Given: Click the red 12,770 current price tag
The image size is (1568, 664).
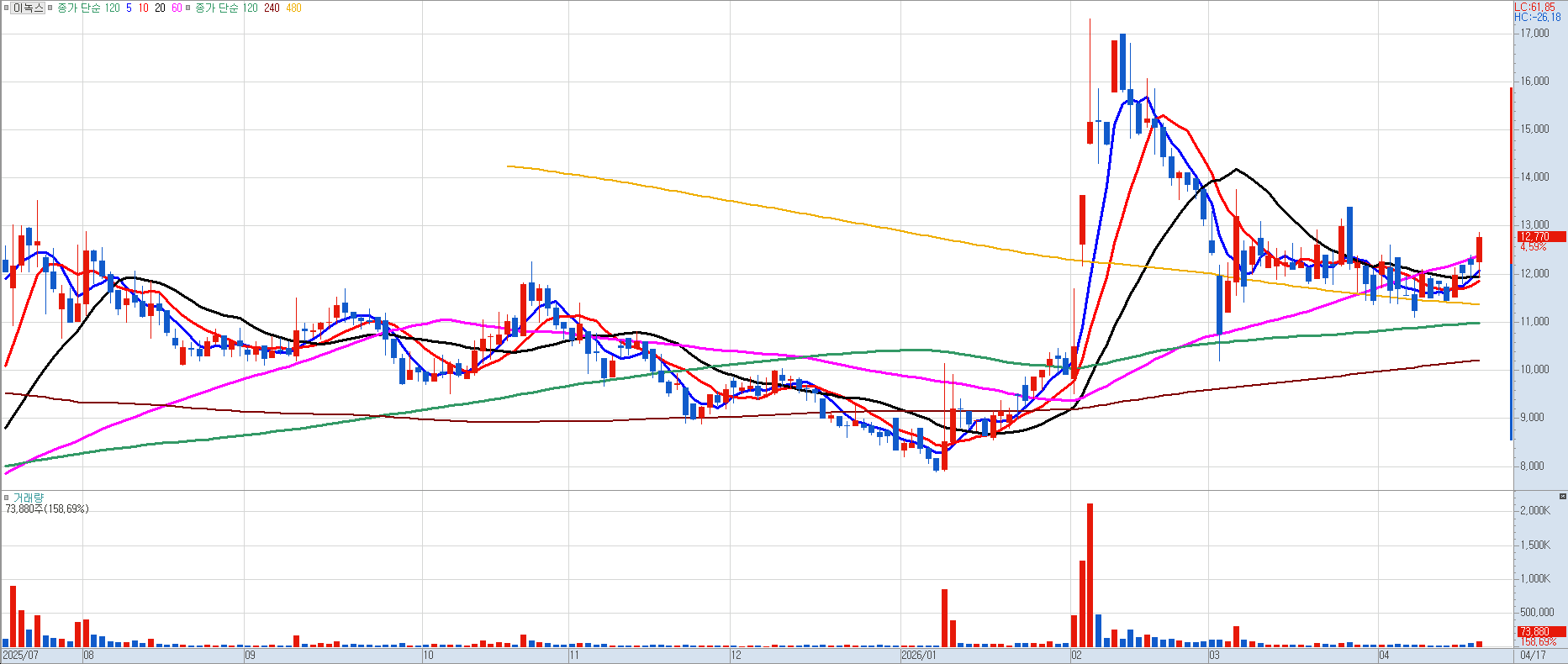Looking at the screenshot, I should click(x=1541, y=237).
